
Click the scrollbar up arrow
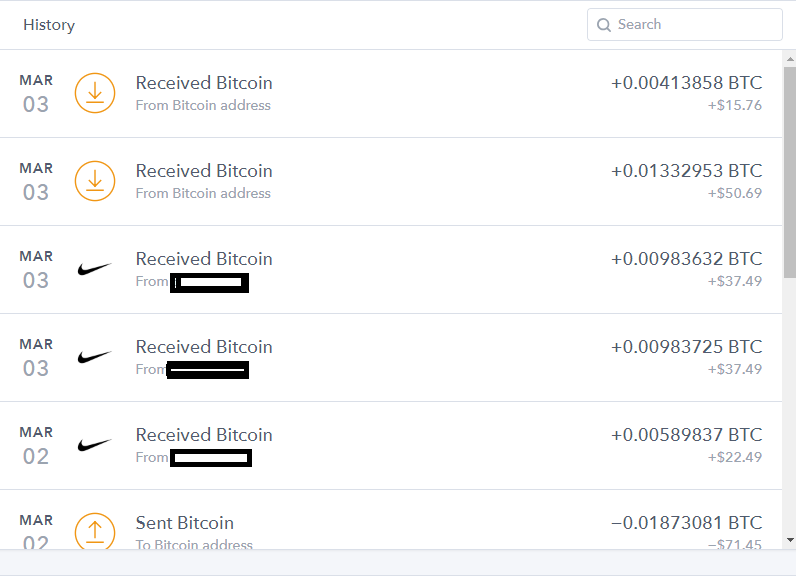[790, 59]
